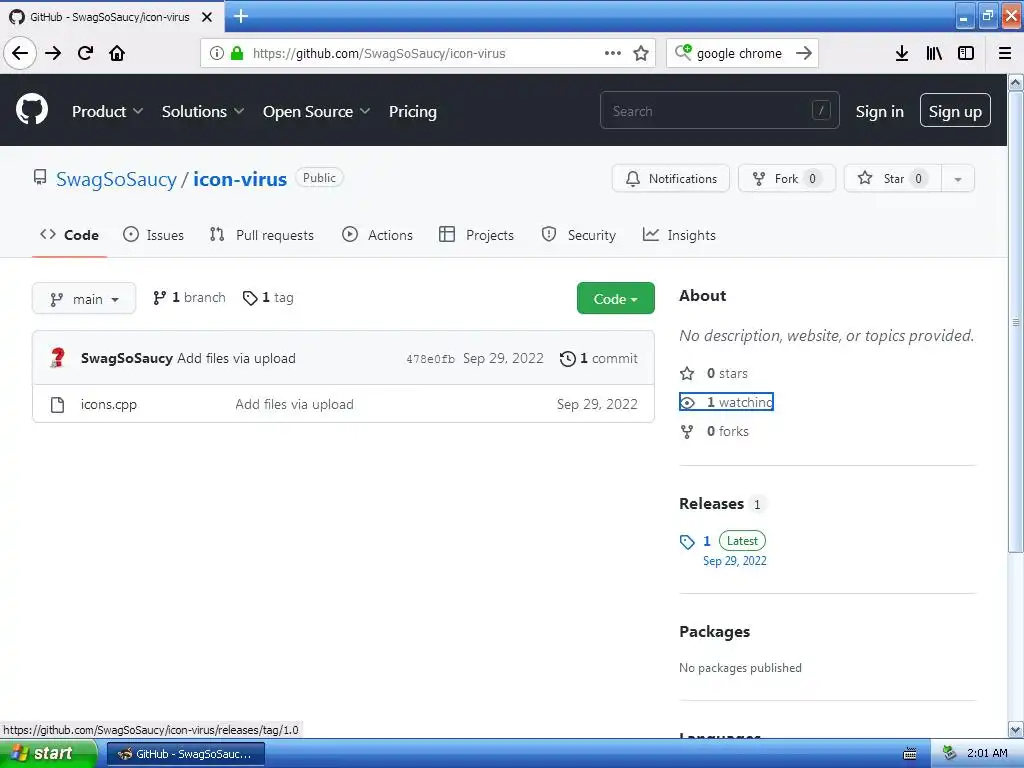View the 1 tag link
This screenshot has width=1024, height=768.
click(x=268, y=298)
